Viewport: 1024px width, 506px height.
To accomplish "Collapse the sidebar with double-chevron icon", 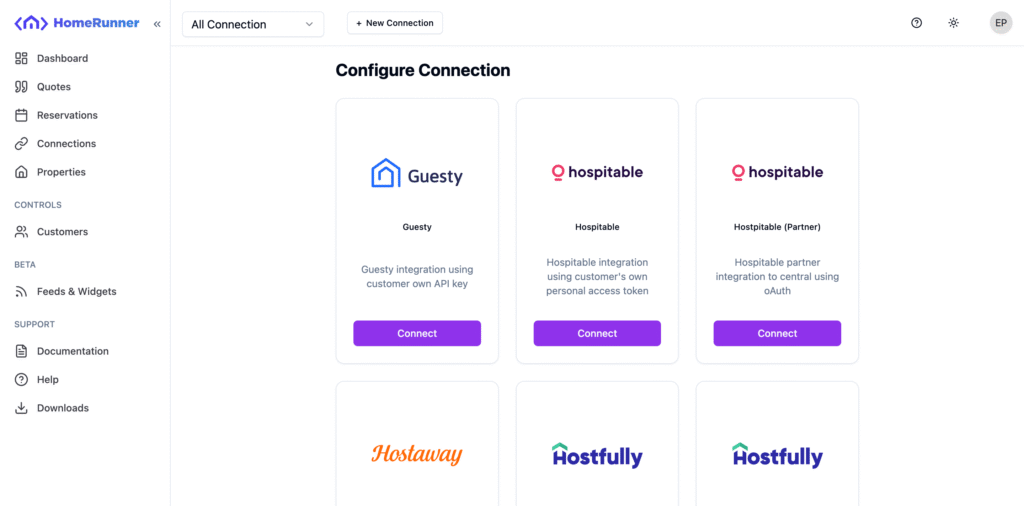I will click(x=157, y=23).
